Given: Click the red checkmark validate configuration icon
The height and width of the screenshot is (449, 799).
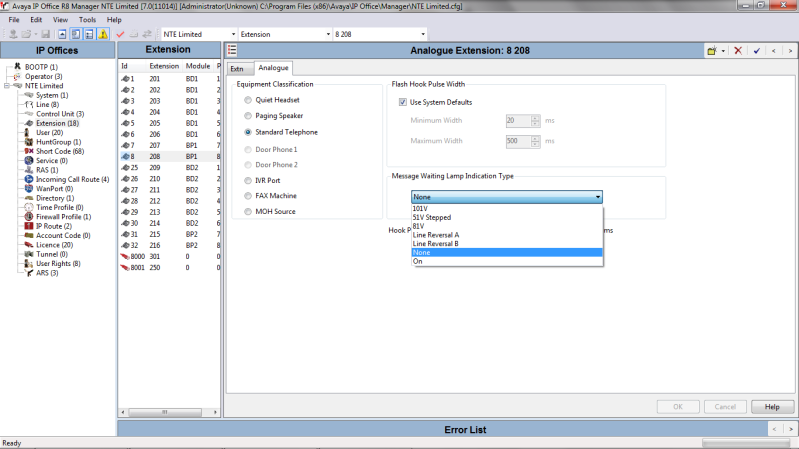Looking at the screenshot, I should pyautogui.click(x=120, y=34).
